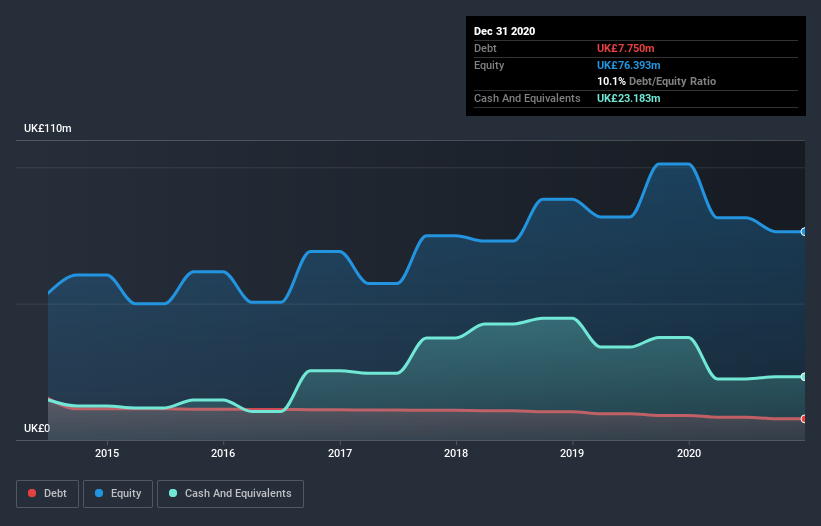The image size is (821, 526).
Task: Click the blue Equity endpoint marker
Action: [x=804, y=232]
